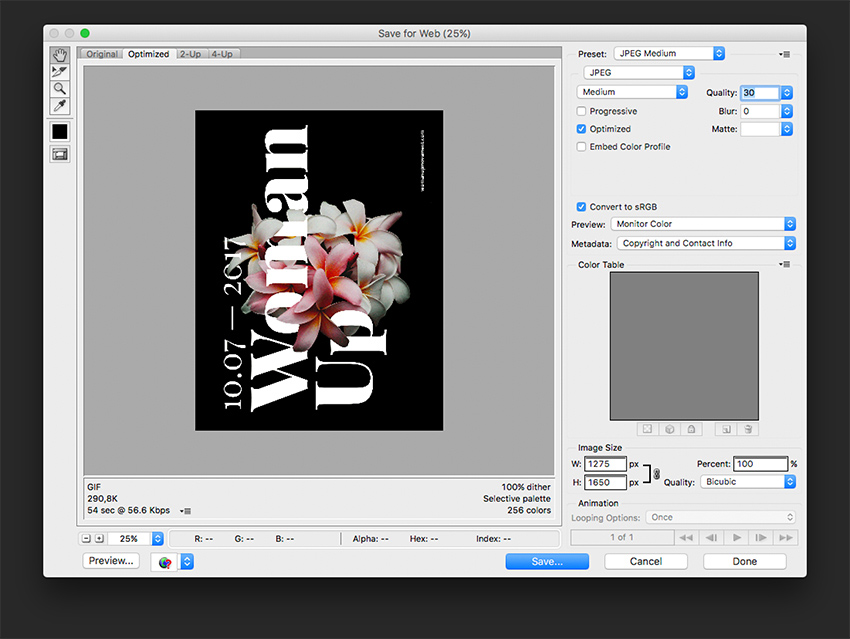Select the Eyedropper tool
The height and width of the screenshot is (639, 850).
click(60, 106)
